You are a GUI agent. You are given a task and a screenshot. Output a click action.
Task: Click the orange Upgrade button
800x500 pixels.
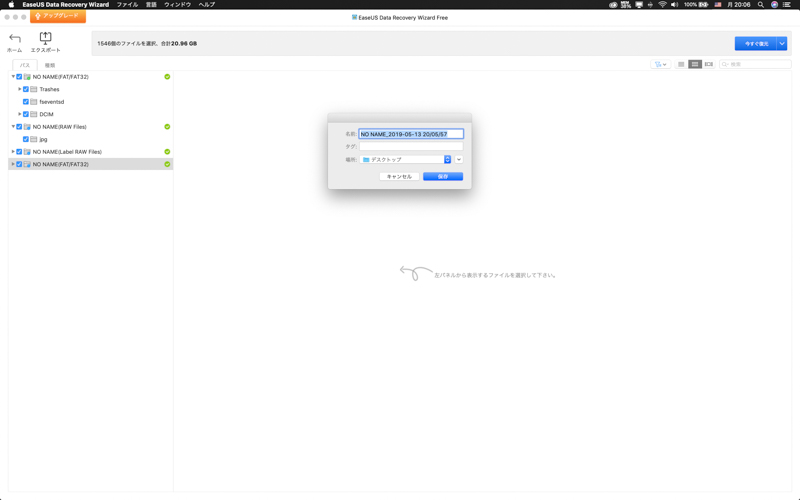[x=58, y=16]
